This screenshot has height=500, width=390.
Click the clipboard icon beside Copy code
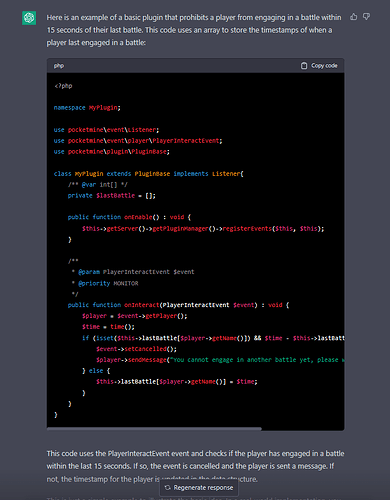pos(304,66)
